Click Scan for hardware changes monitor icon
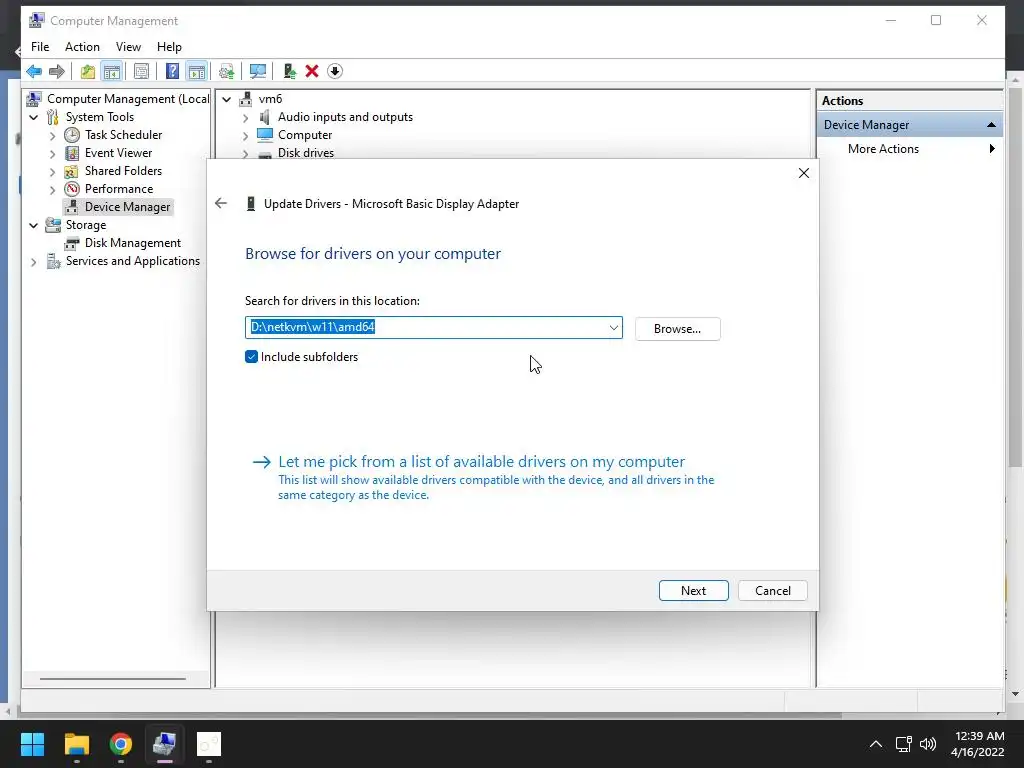This screenshot has height=768, width=1024. (x=258, y=71)
